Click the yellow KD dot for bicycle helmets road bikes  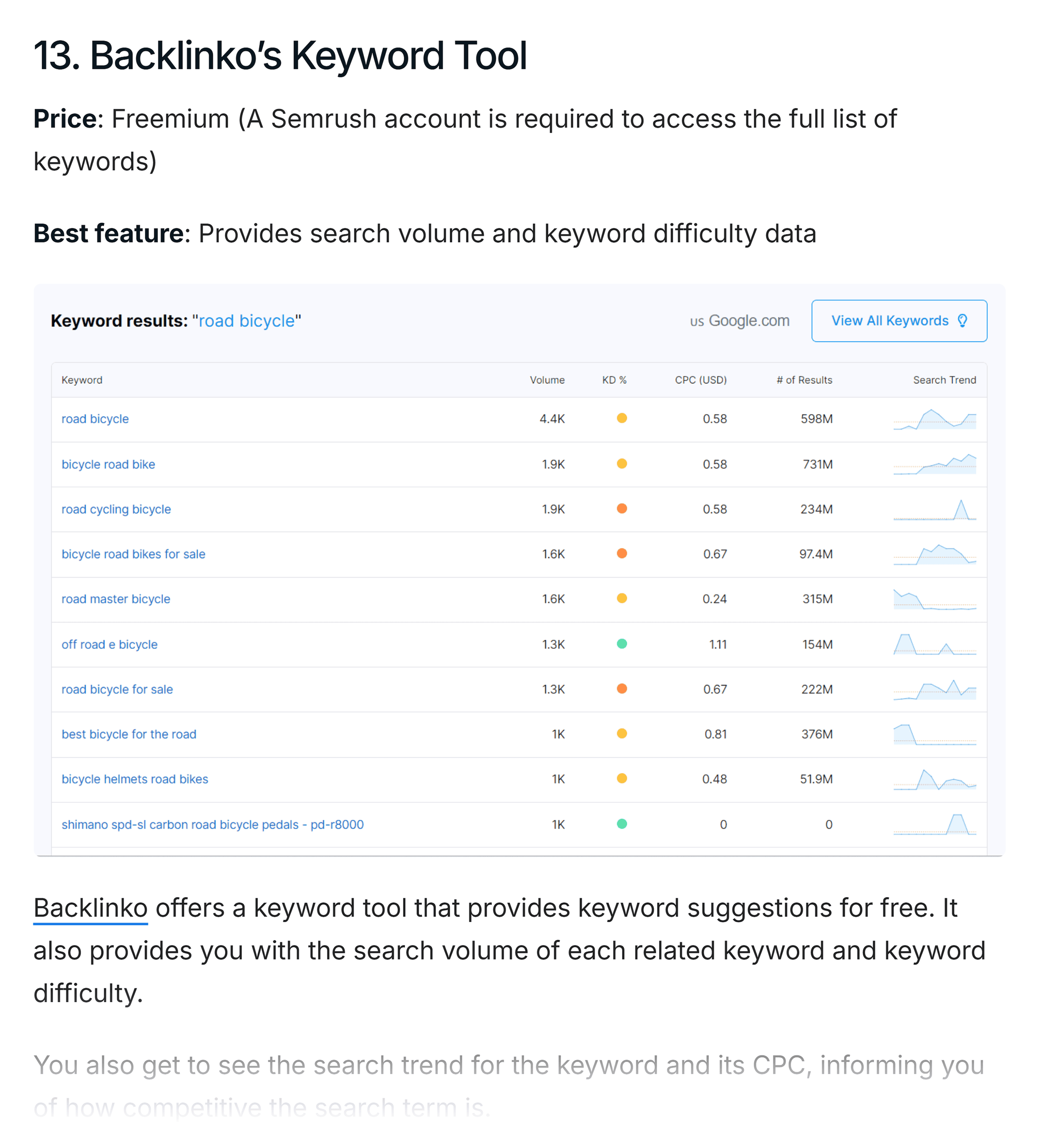click(622, 778)
